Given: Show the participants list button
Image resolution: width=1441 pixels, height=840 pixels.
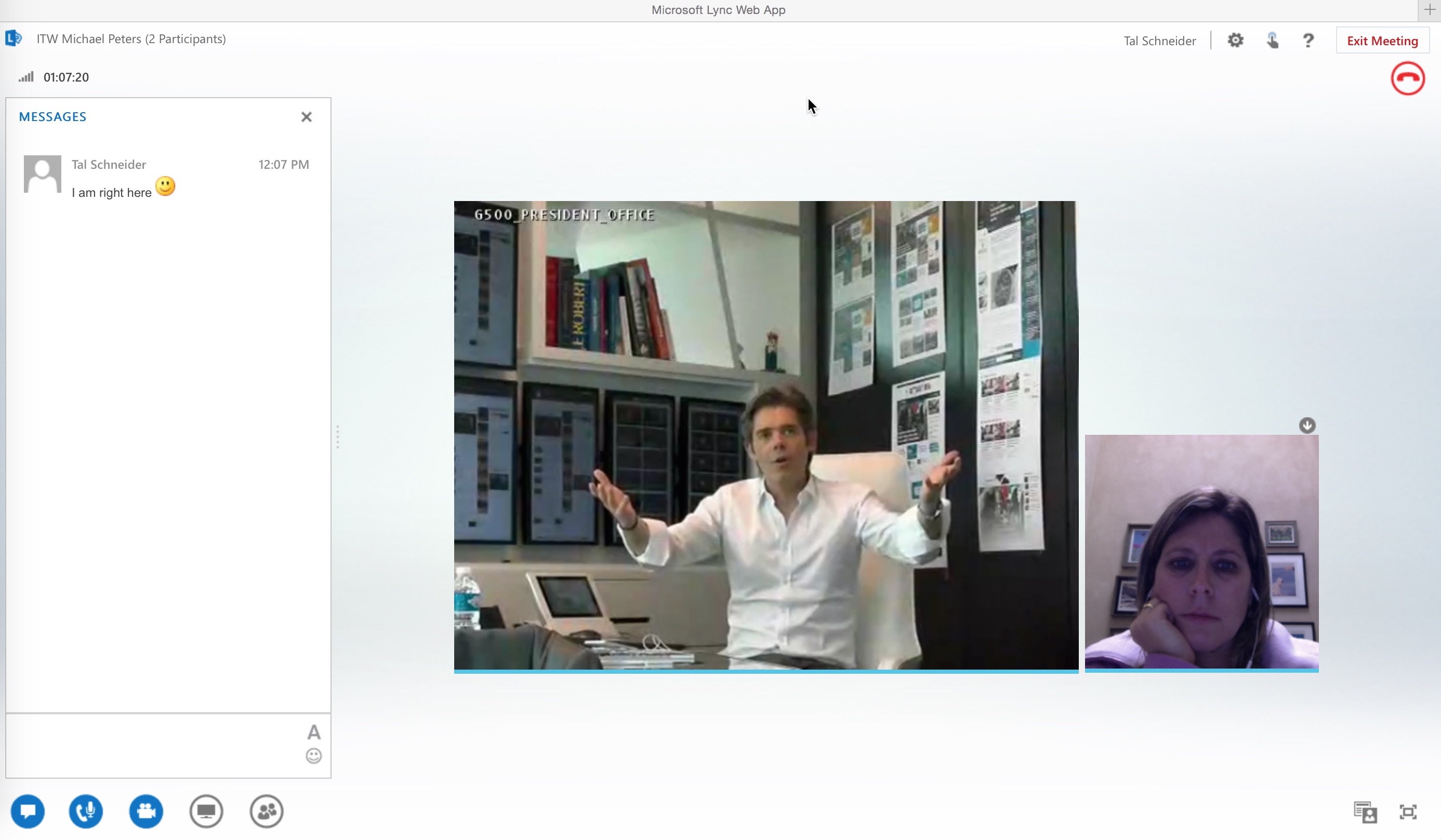Looking at the screenshot, I should click(x=267, y=811).
